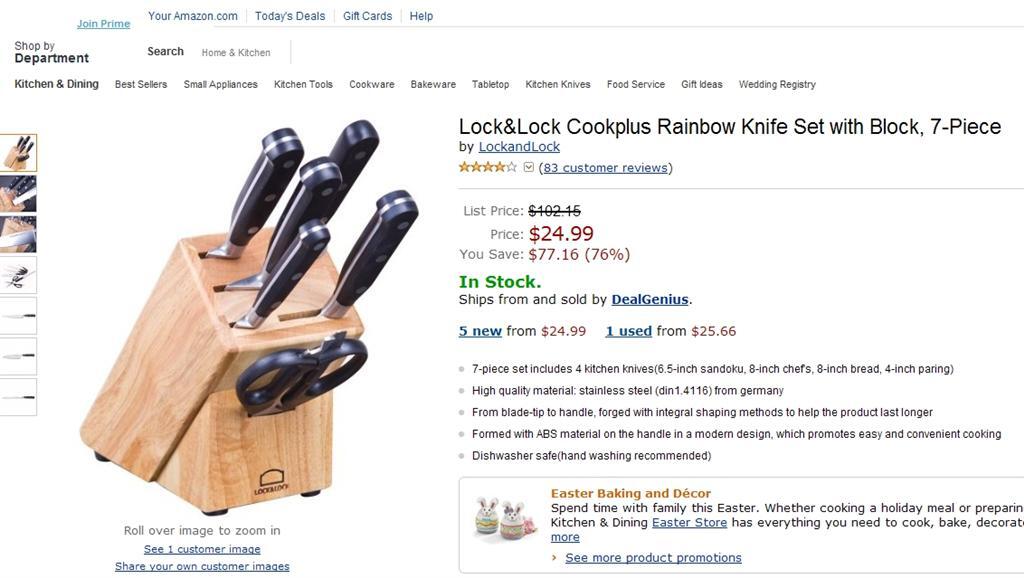This screenshot has height=578, width=1024.
Task: Click See 1 customer image
Action: click(201, 548)
